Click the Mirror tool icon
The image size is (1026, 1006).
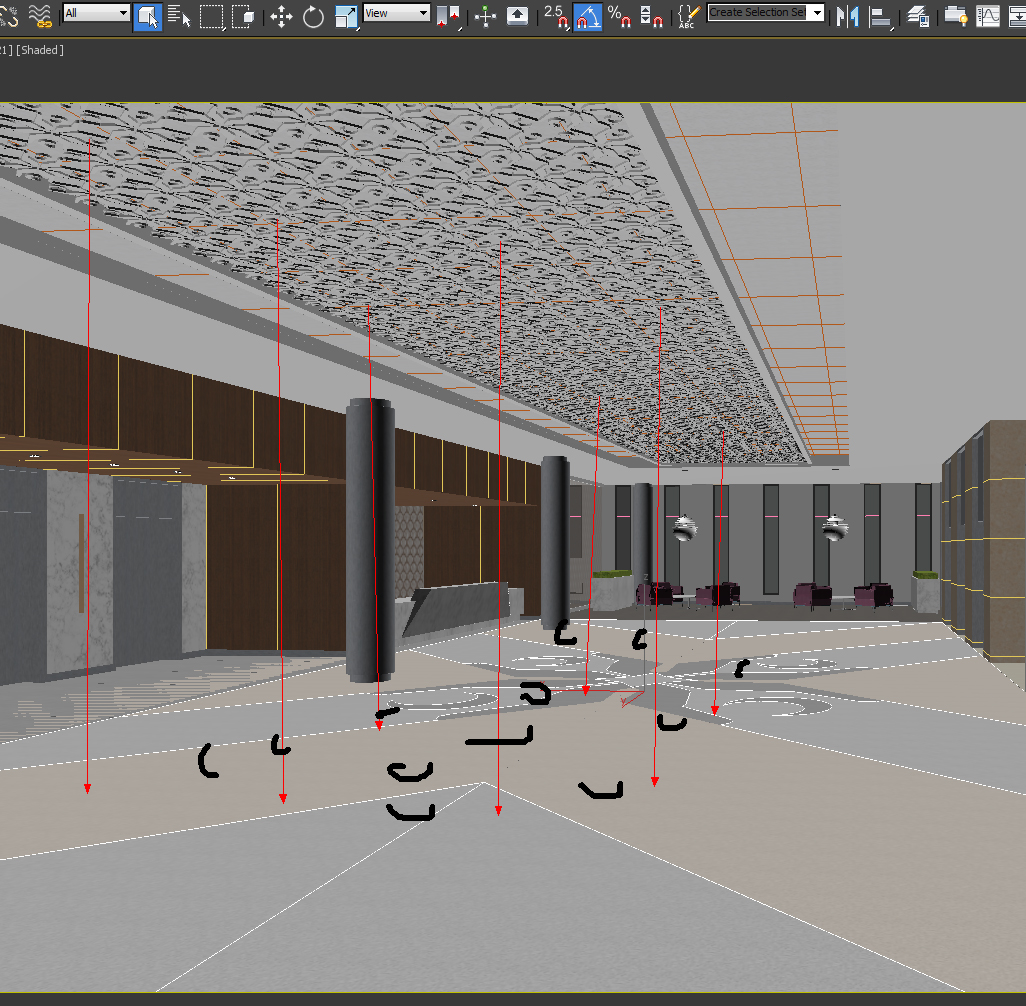848,16
